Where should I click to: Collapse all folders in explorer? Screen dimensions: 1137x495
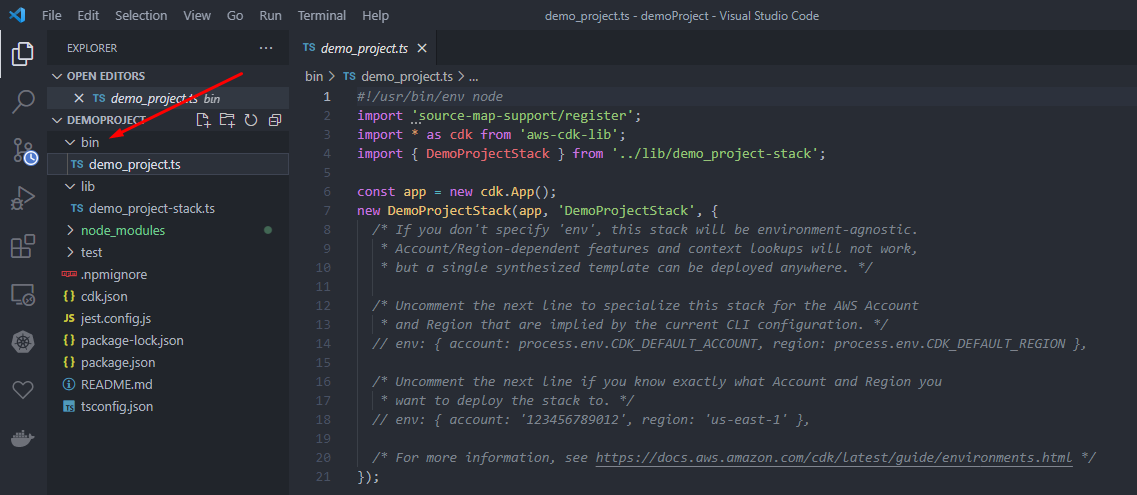pyautogui.click(x=272, y=120)
